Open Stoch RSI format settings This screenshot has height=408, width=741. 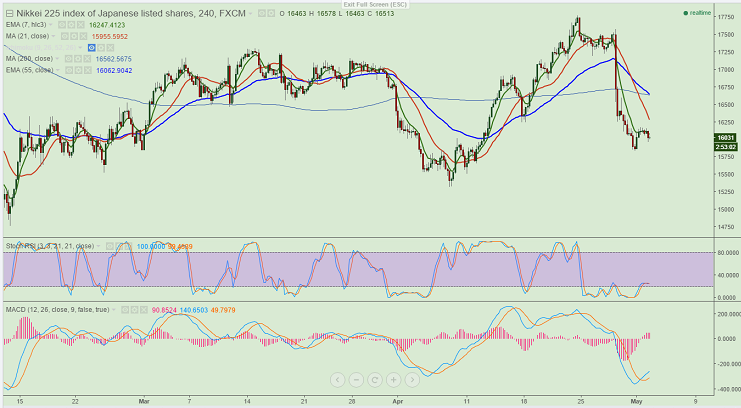pyautogui.click(x=119, y=246)
